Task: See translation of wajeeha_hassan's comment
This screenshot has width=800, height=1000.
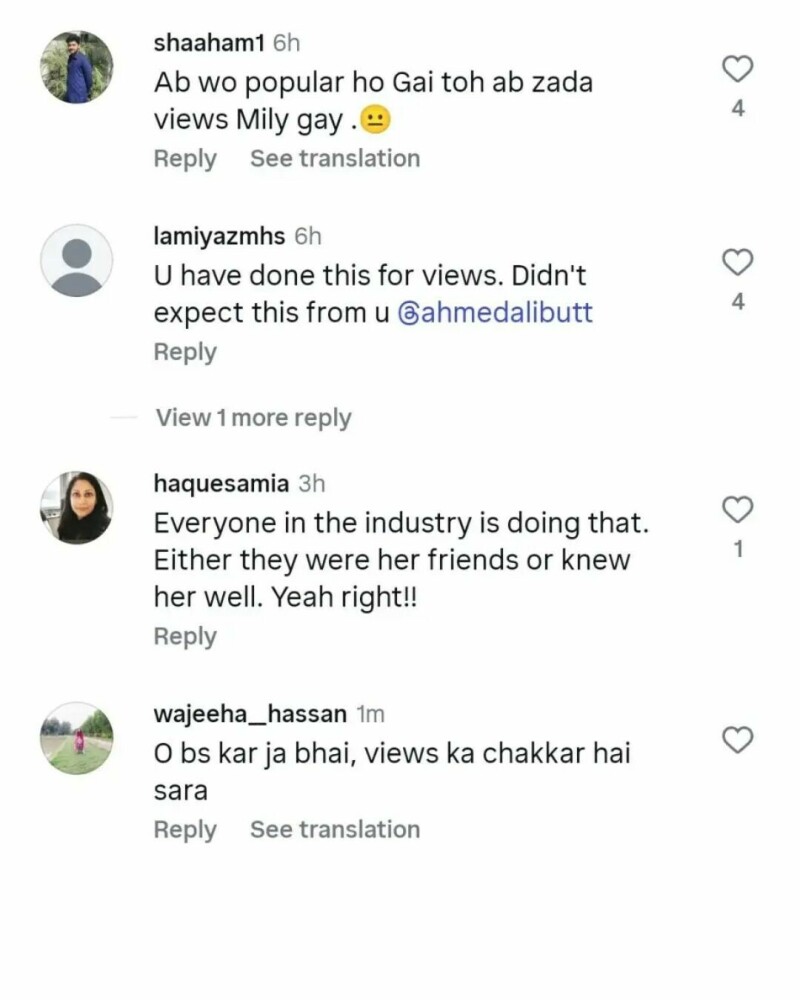Action: coord(335,830)
